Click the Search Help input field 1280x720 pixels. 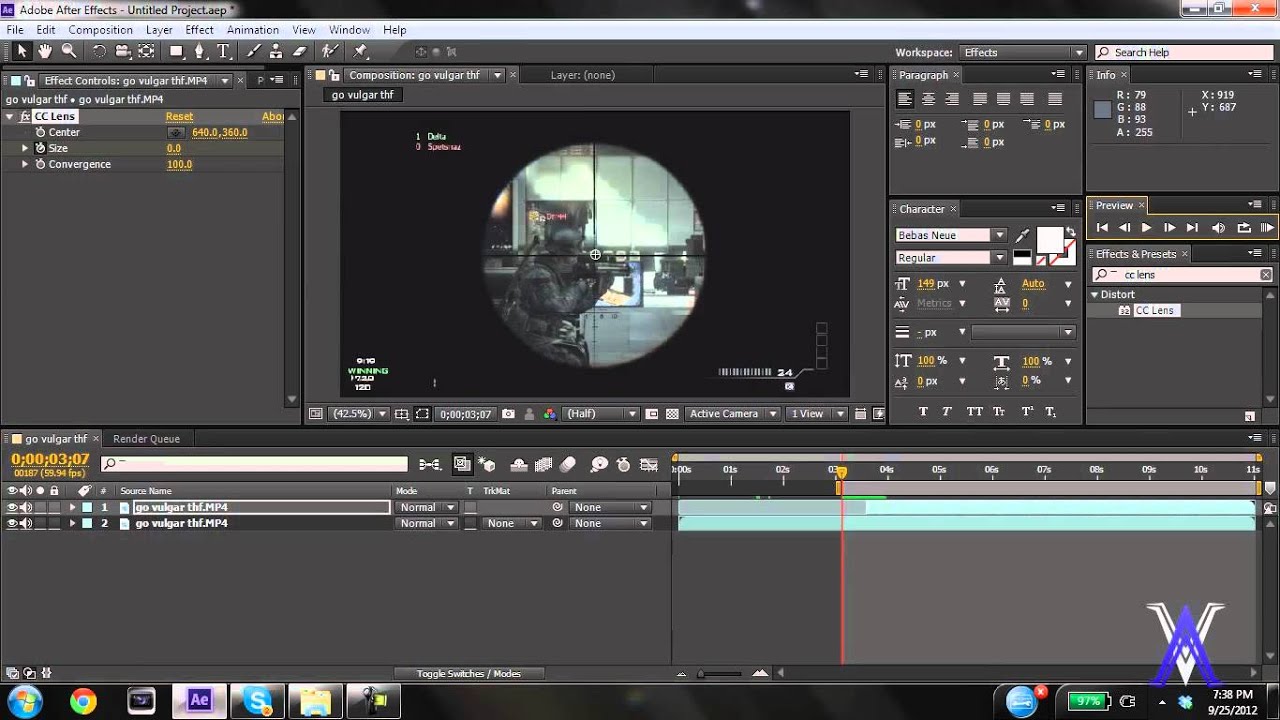(x=1186, y=52)
